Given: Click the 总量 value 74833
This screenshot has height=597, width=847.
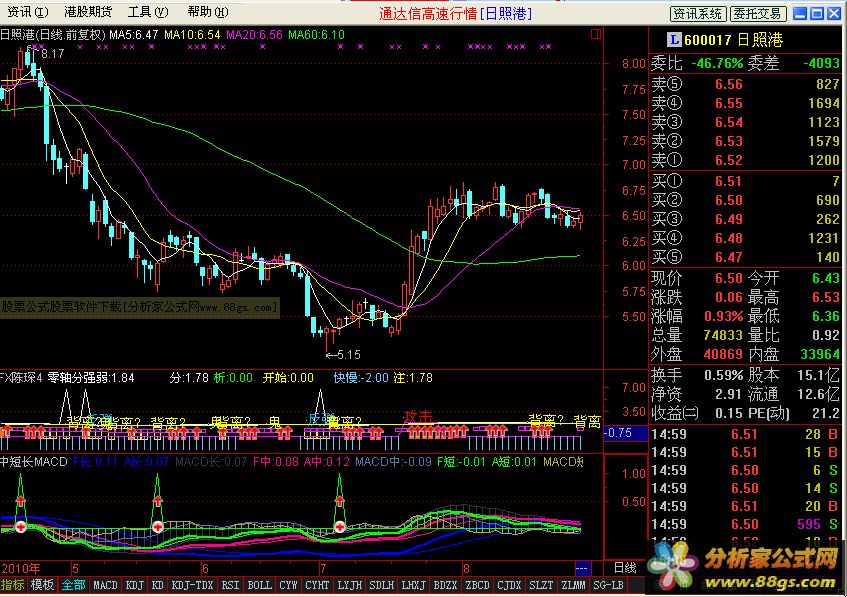Looking at the screenshot, I should click(723, 335).
